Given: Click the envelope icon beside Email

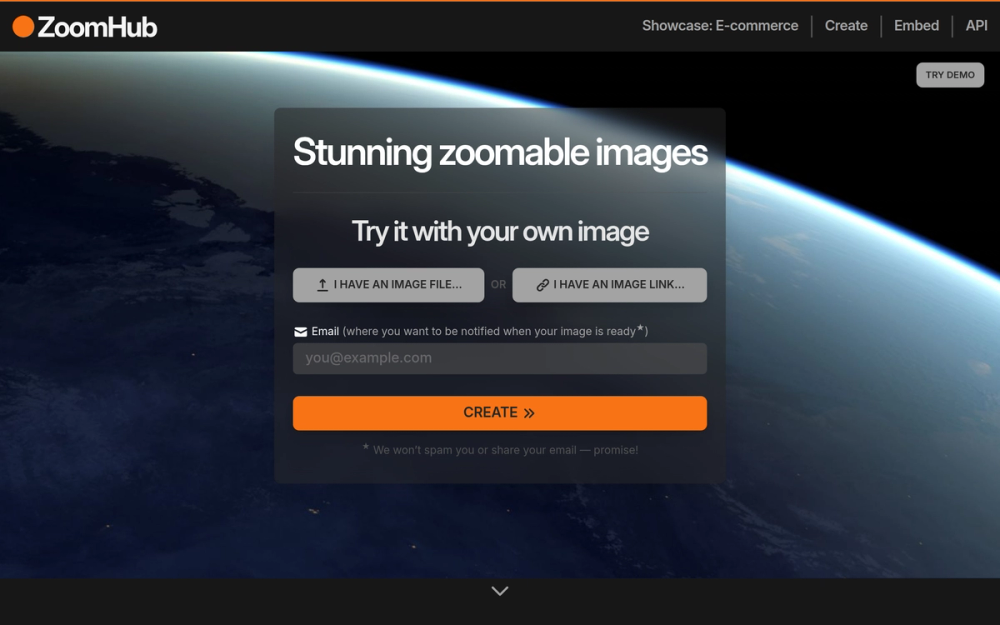Looking at the screenshot, I should coord(300,332).
